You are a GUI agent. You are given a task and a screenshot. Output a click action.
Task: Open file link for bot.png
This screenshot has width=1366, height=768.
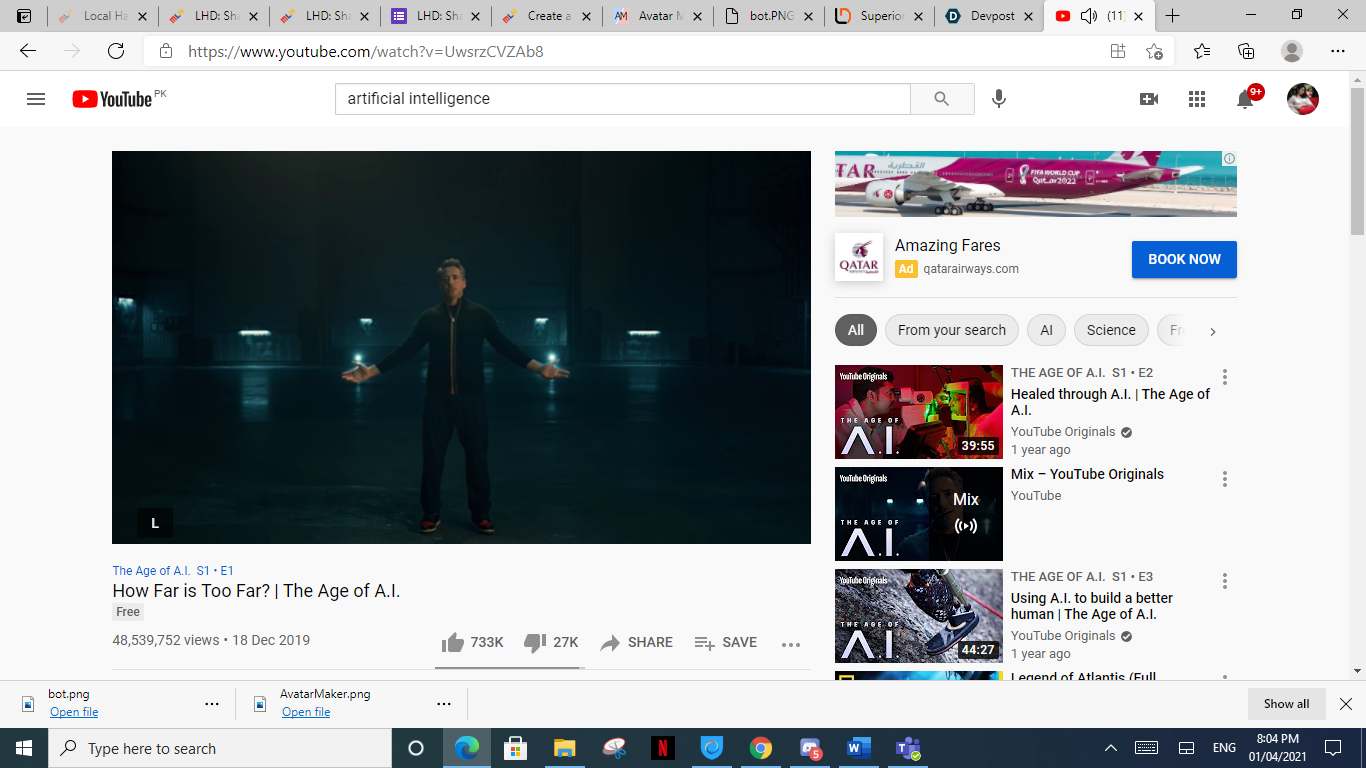tap(74, 712)
